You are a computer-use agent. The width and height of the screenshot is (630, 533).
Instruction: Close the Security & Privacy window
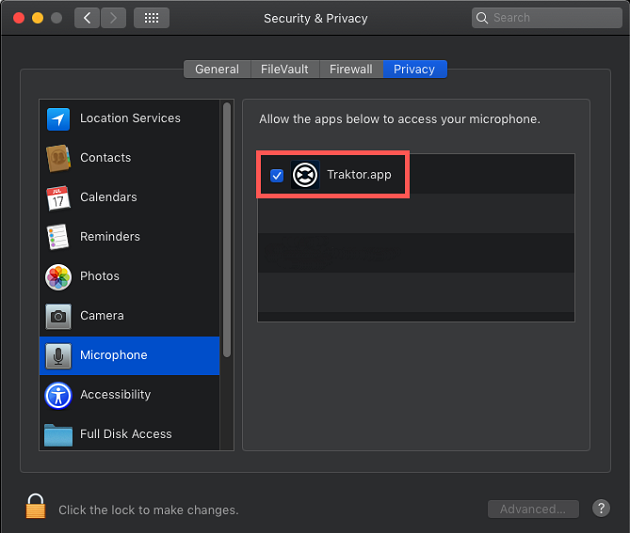point(18,18)
